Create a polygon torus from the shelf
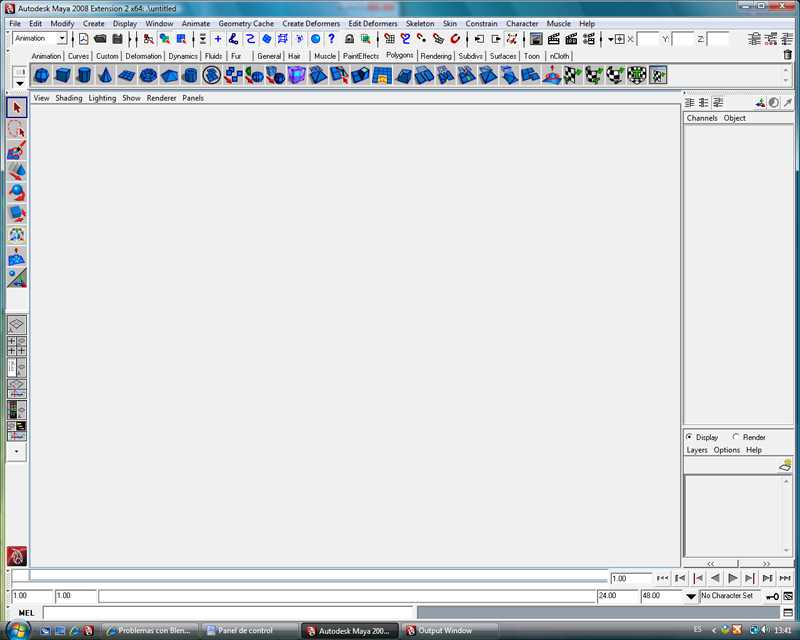This screenshot has height=640, width=800. (x=148, y=76)
